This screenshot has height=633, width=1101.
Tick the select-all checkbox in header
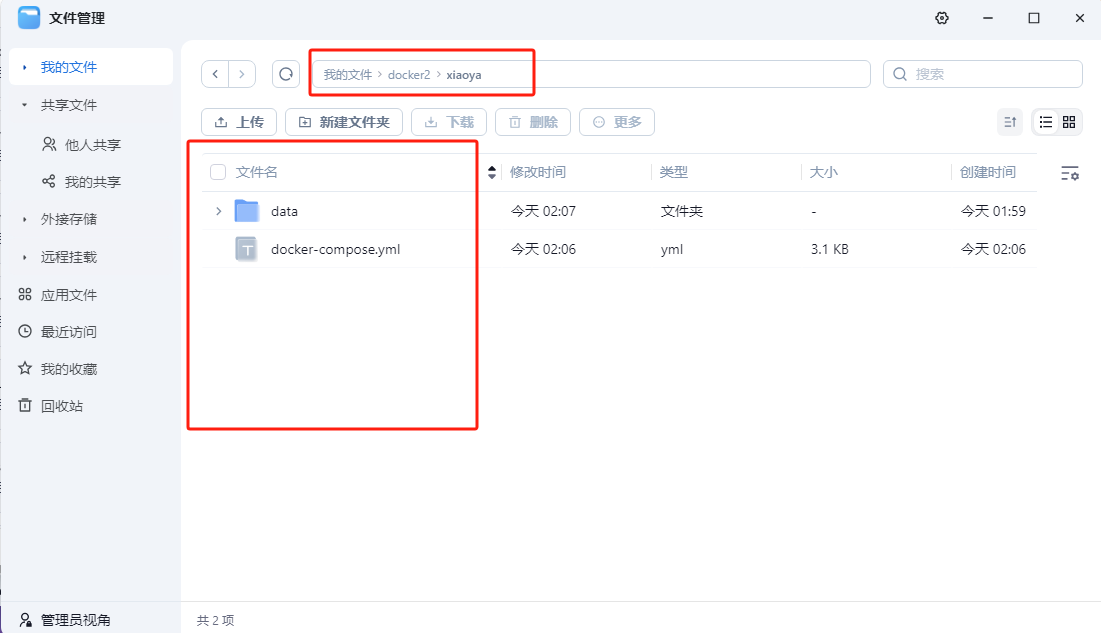click(x=218, y=173)
